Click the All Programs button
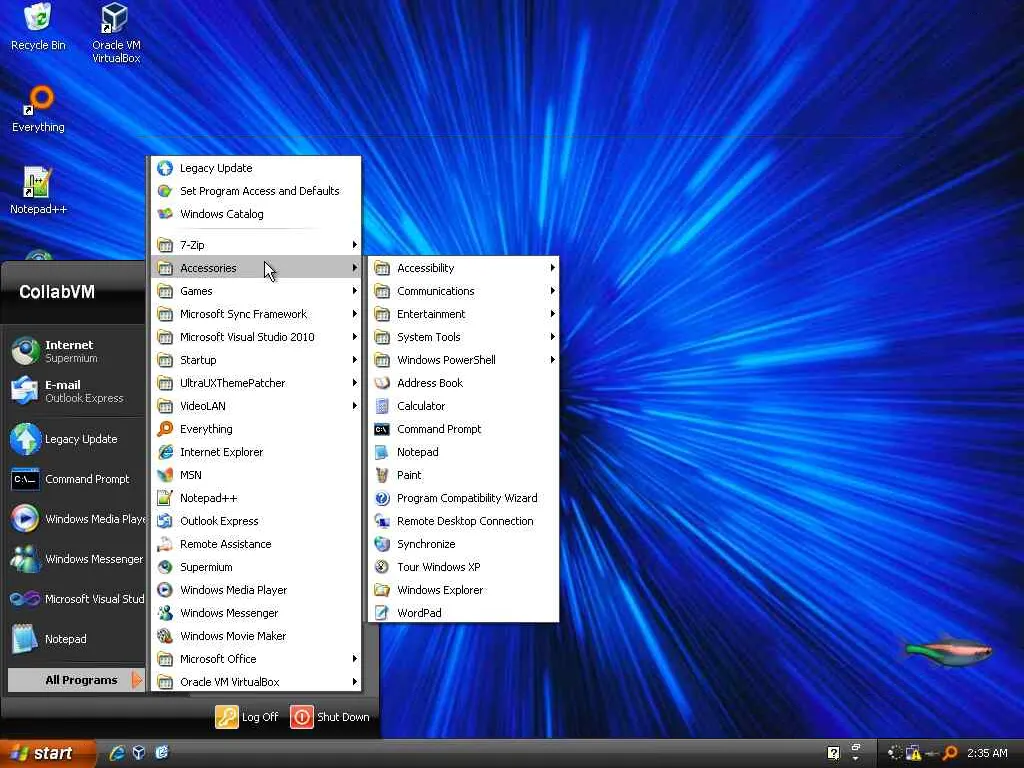 (x=75, y=680)
